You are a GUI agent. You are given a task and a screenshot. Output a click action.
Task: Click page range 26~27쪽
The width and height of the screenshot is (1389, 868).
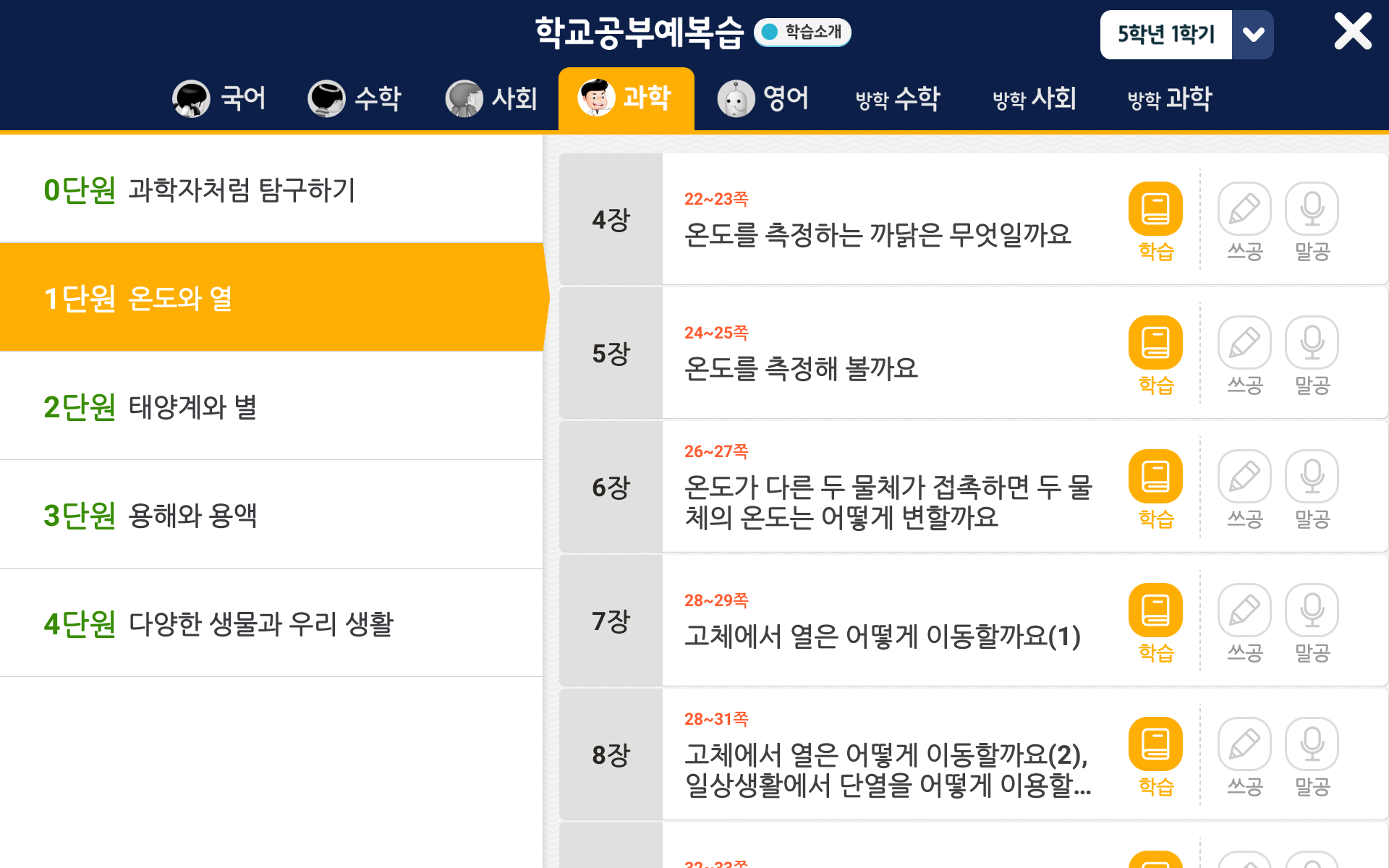coord(716,451)
